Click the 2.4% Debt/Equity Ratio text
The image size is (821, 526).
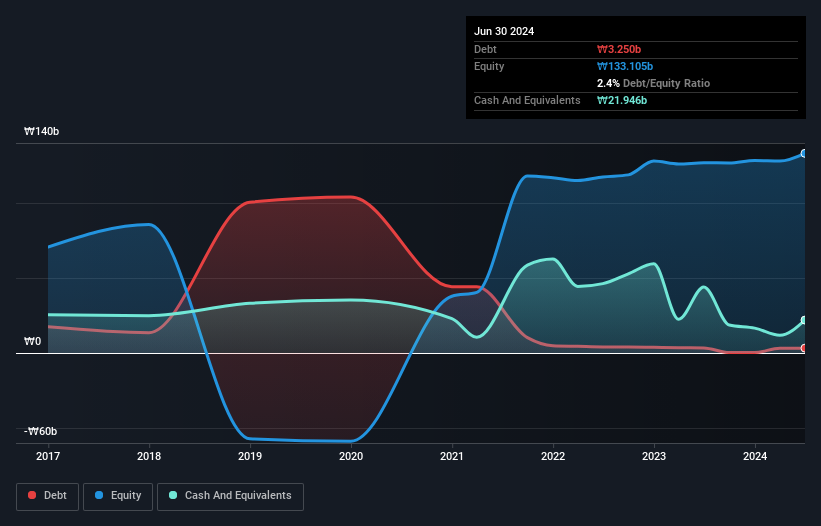point(653,83)
